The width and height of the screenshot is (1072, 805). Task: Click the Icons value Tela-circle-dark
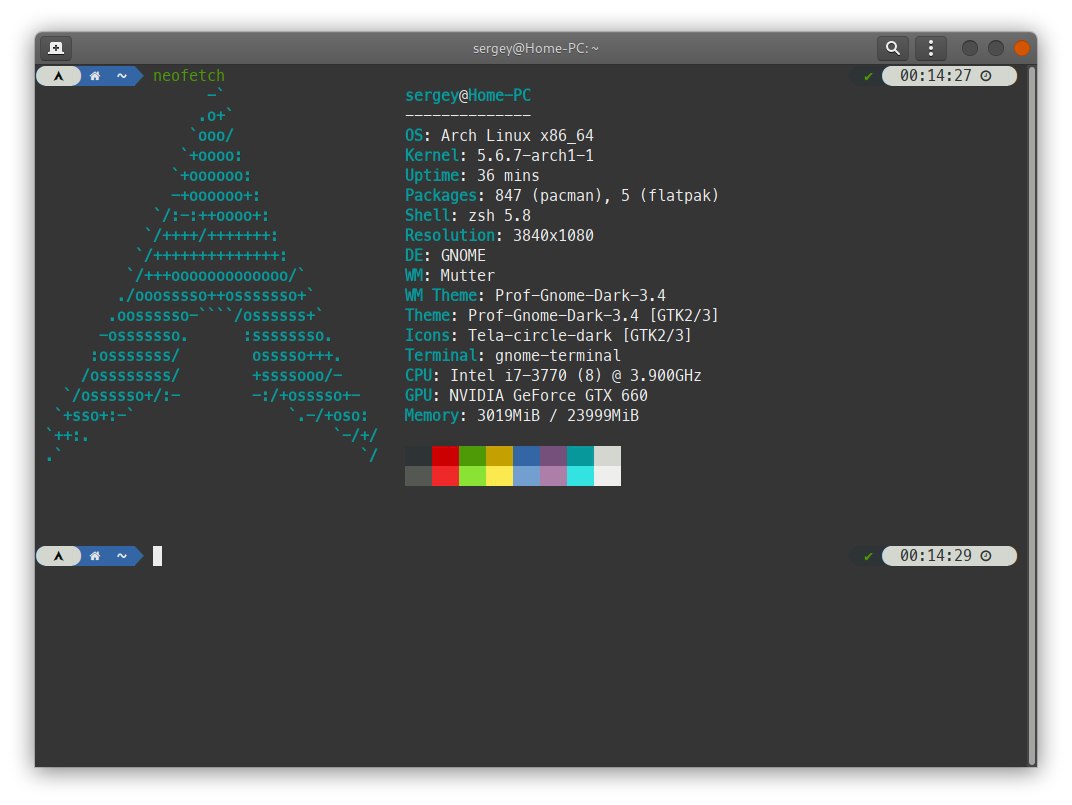pyautogui.click(x=539, y=336)
